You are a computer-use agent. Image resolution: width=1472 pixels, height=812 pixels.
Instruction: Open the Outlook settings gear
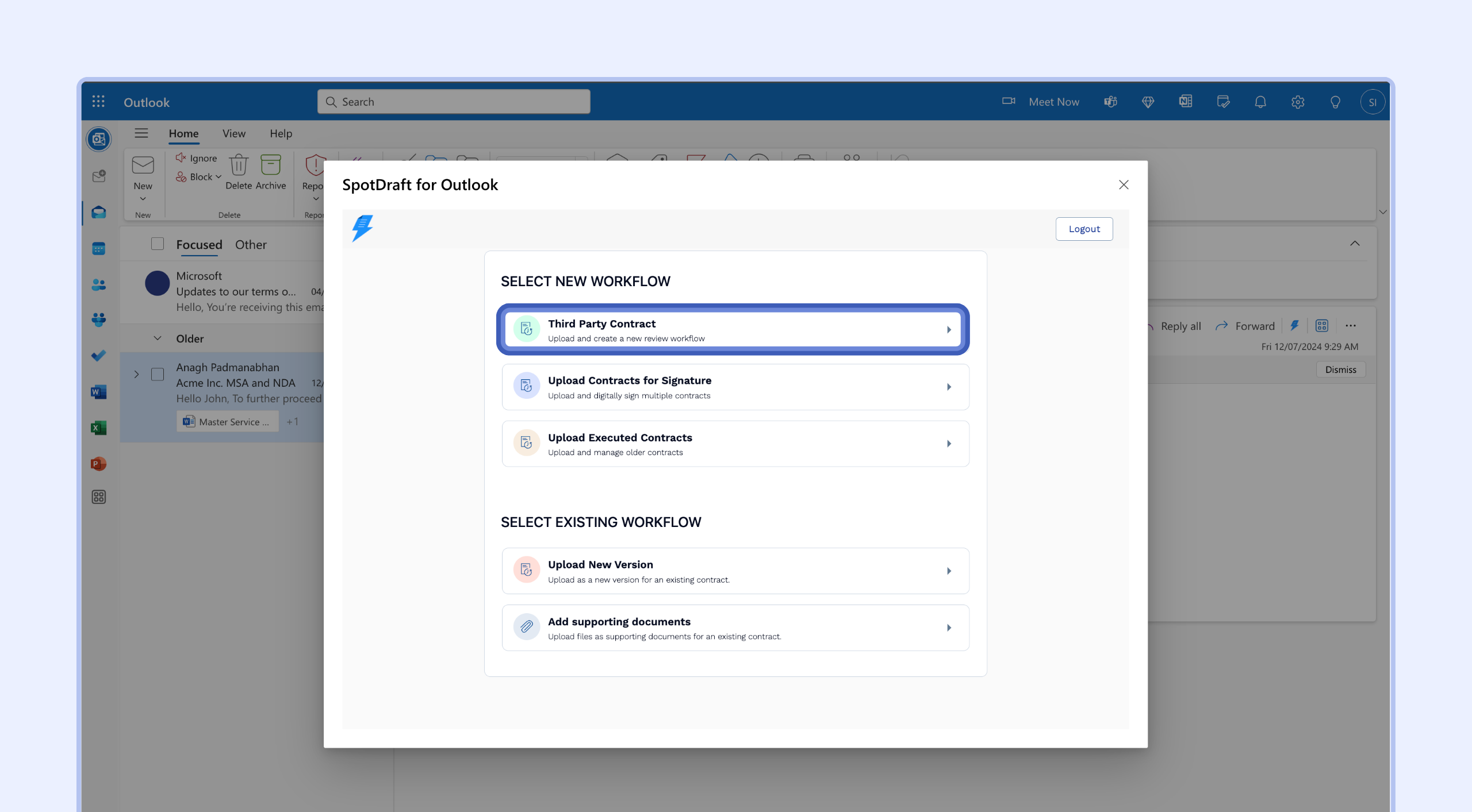tap(1297, 102)
